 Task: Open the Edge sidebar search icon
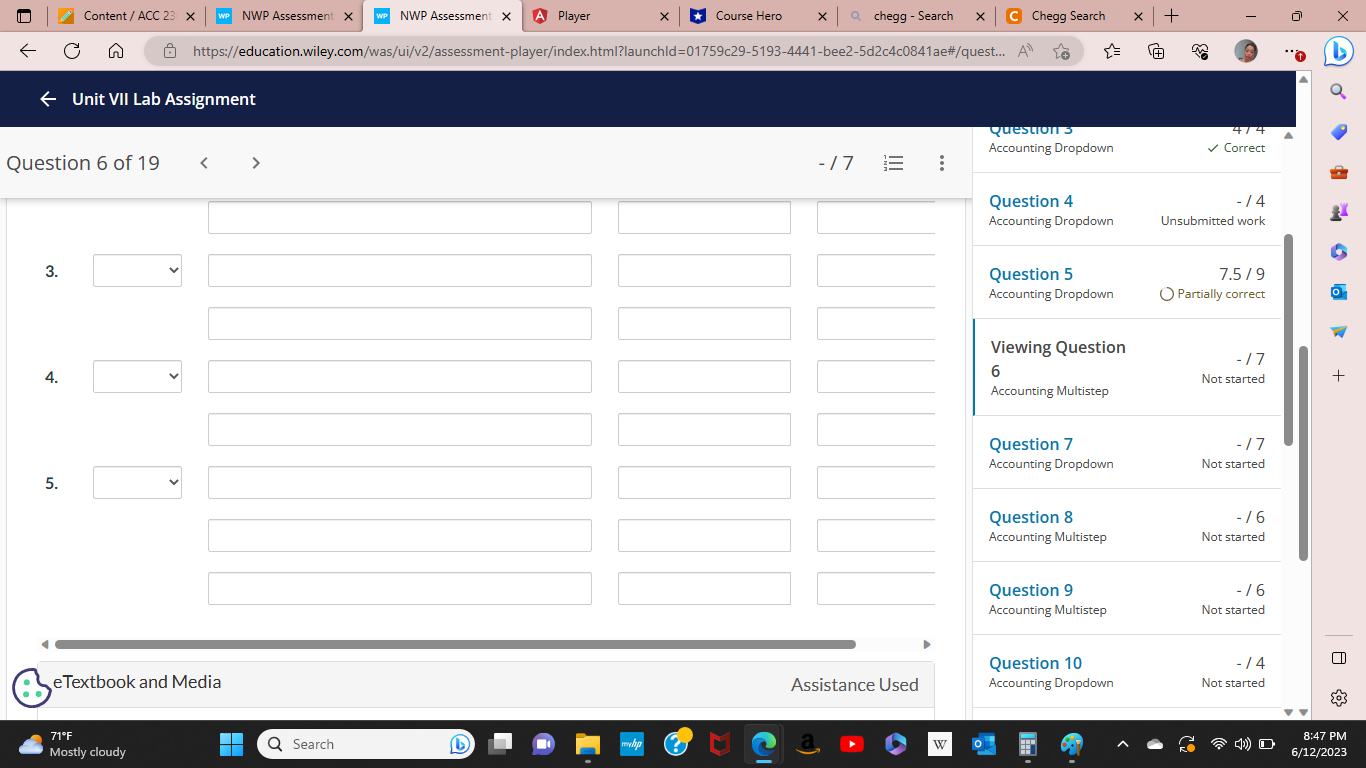click(1338, 91)
